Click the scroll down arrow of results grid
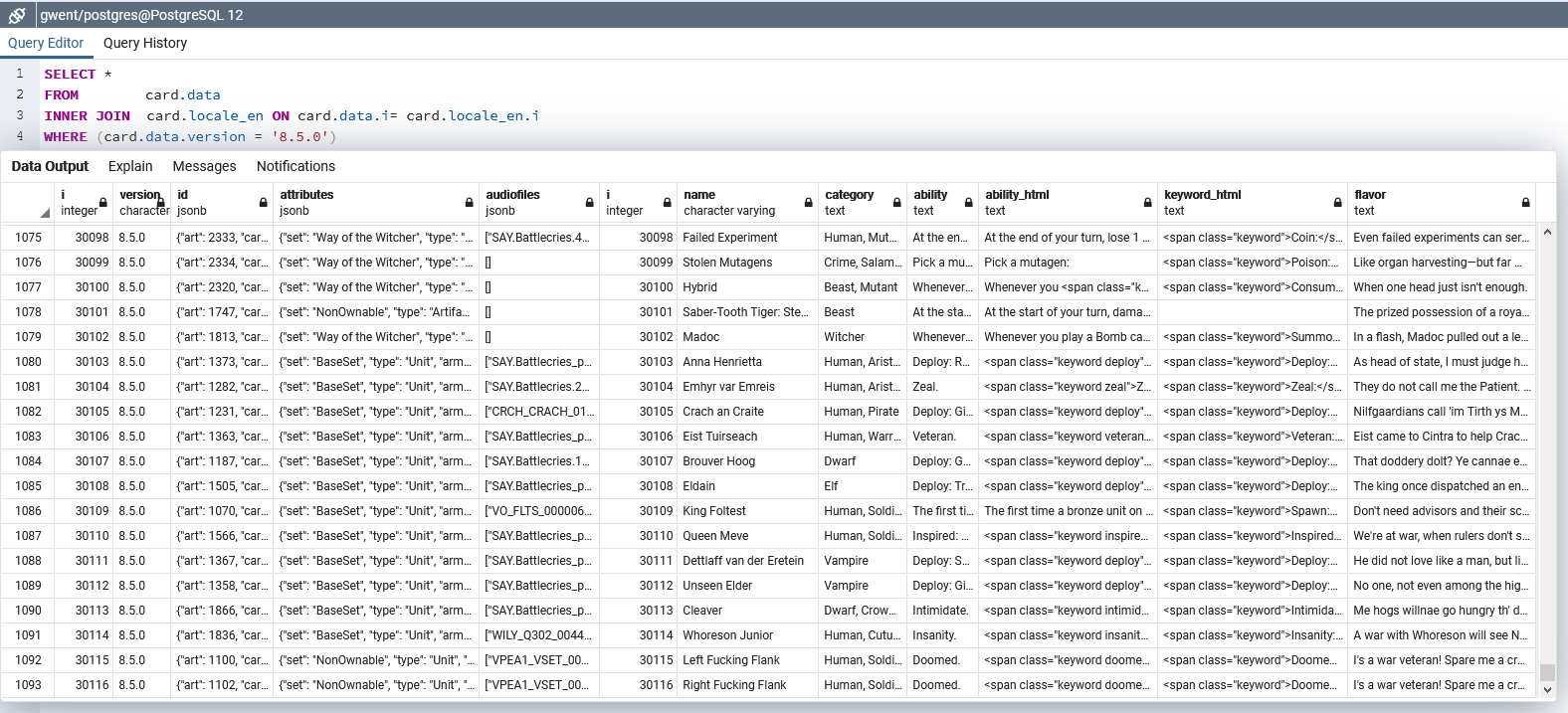The height and width of the screenshot is (713, 1568). tap(1547, 689)
